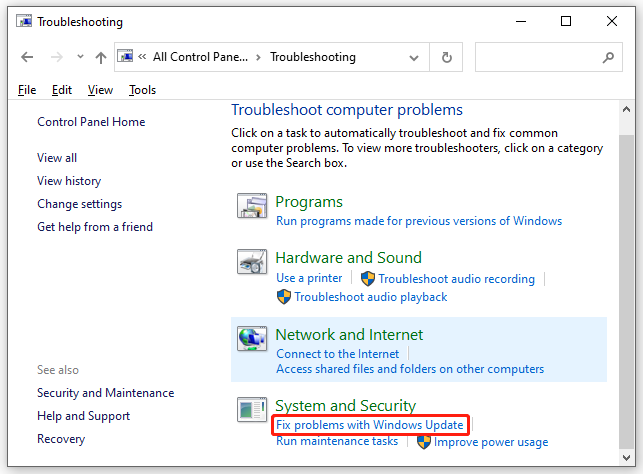Click the Forward navigation arrow
Viewport: 643px width, 474px height.
(57, 57)
